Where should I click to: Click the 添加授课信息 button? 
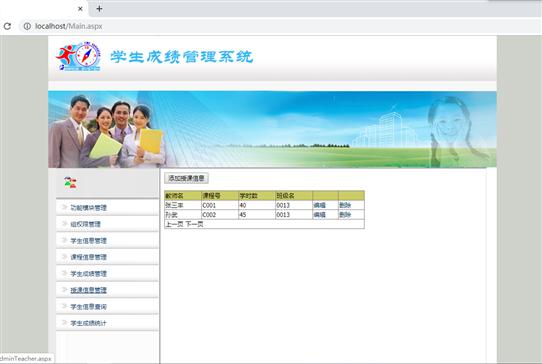186,178
